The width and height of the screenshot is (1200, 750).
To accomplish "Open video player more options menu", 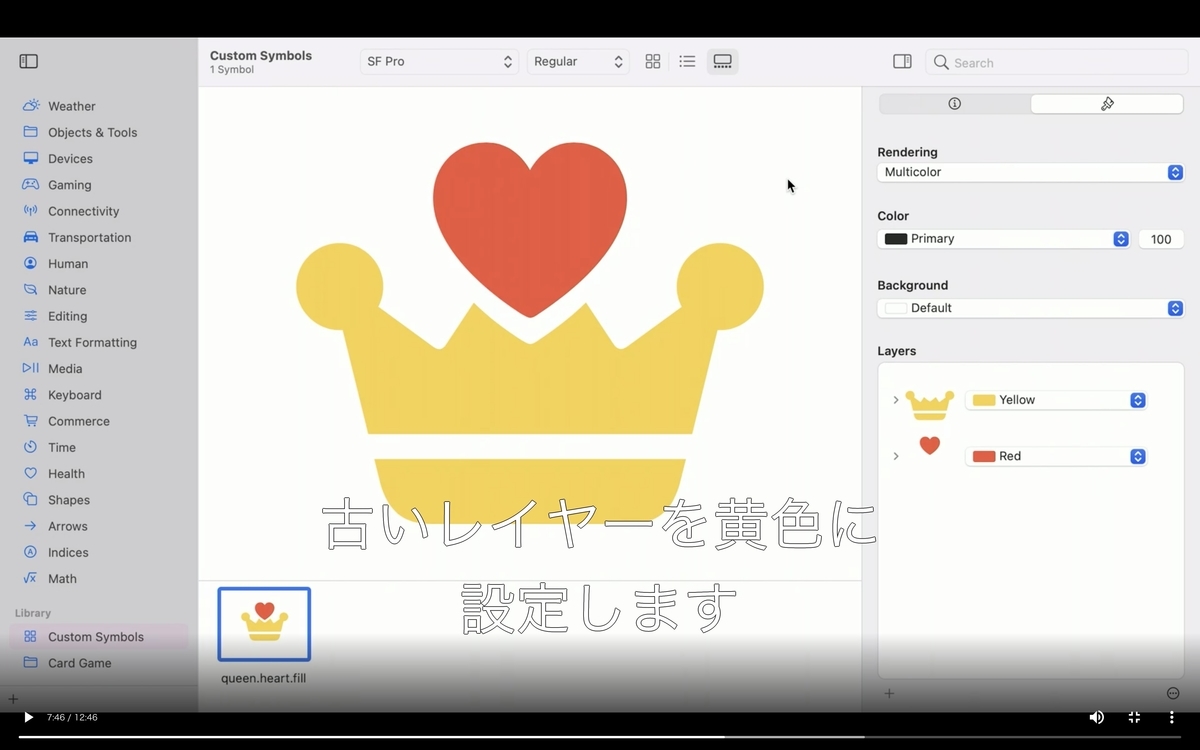I will point(1171,717).
